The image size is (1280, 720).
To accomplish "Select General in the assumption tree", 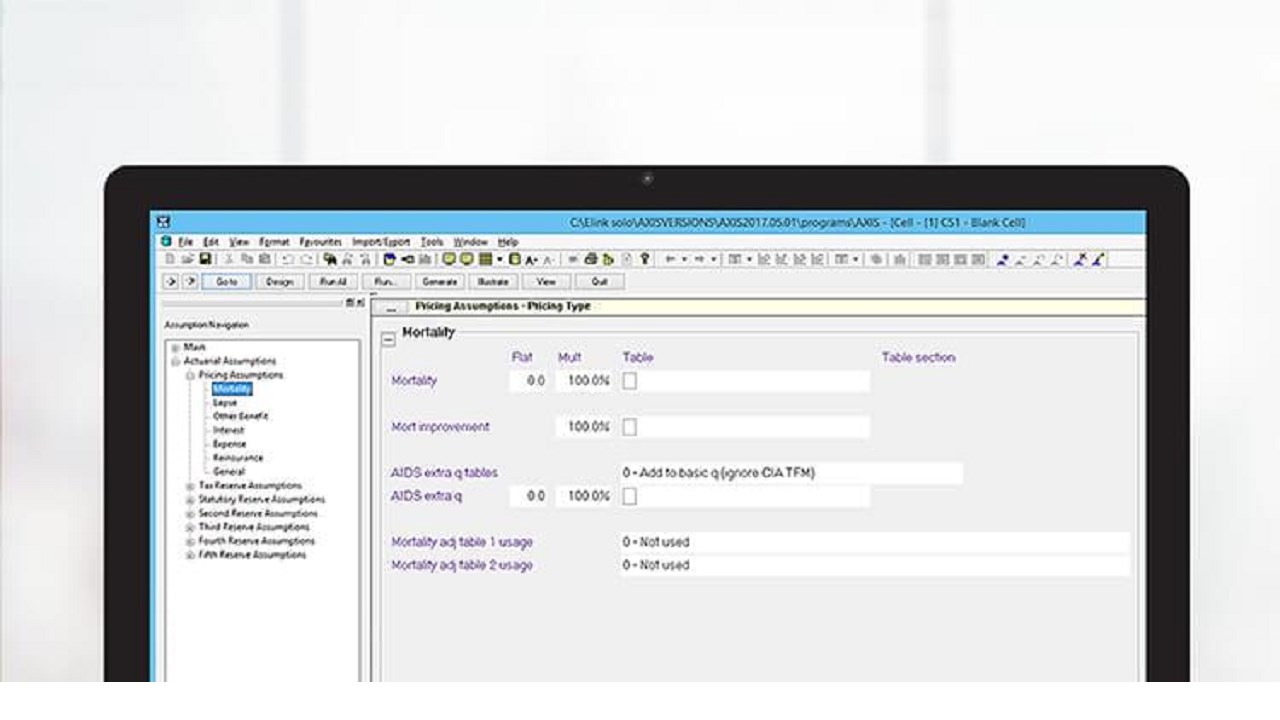I will 229,472.
